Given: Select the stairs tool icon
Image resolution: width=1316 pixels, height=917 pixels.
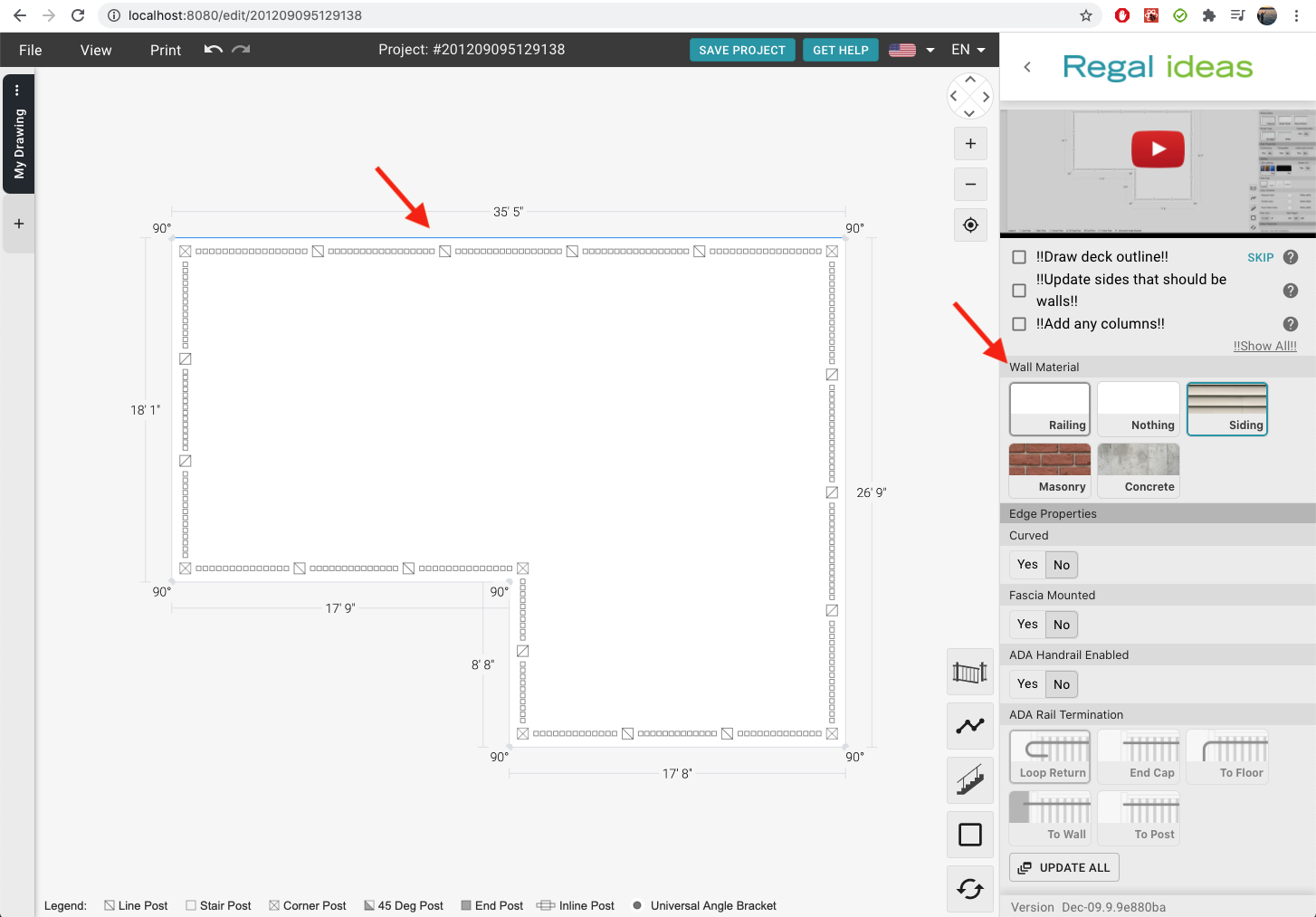Looking at the screenshot, I should click(969, 780).
